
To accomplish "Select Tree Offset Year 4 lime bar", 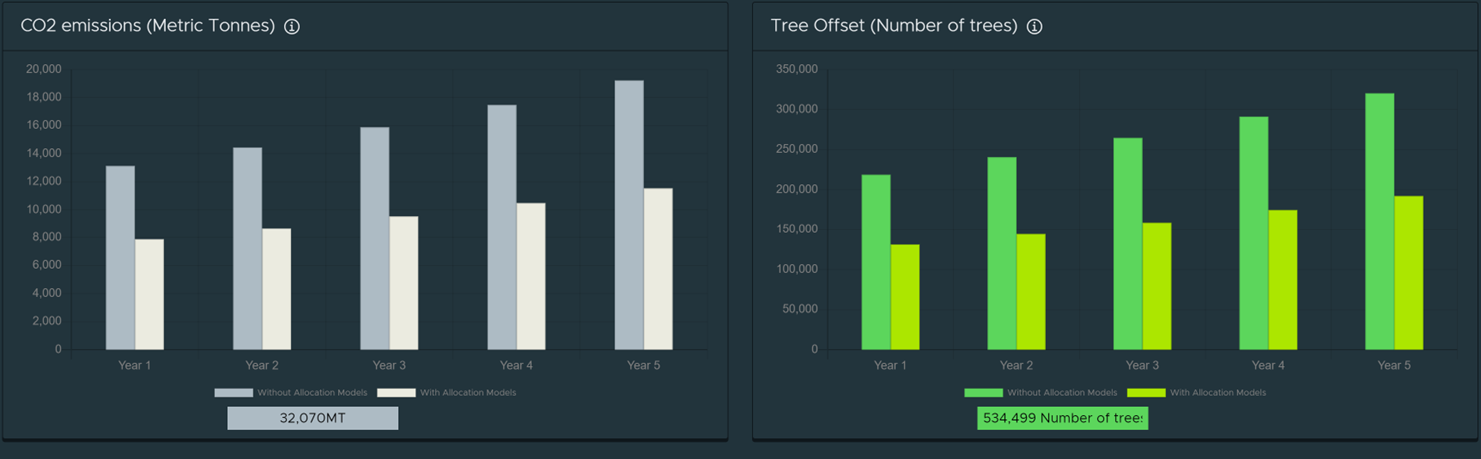I will click(x=1283, y=280).
